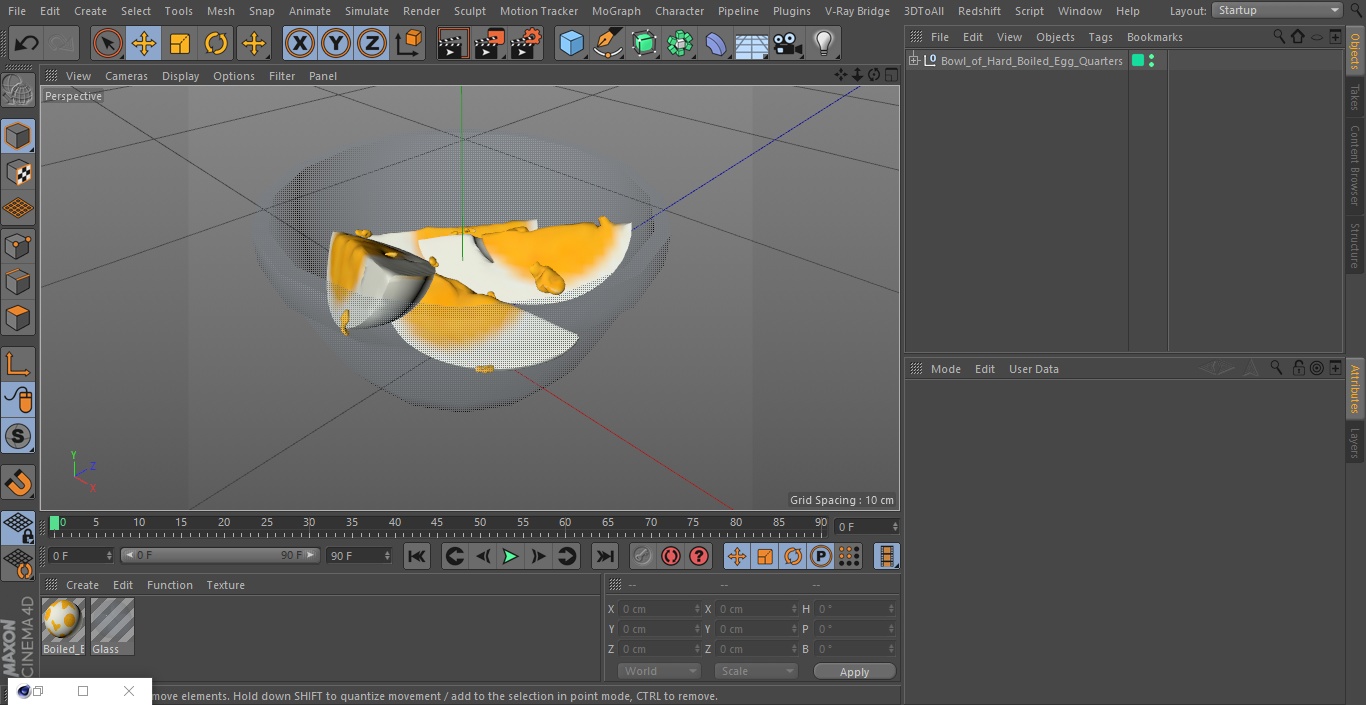1366x705 pixels.
Task: Activate the Move tool
Action: pyautogui.click(x=143, y=43)
